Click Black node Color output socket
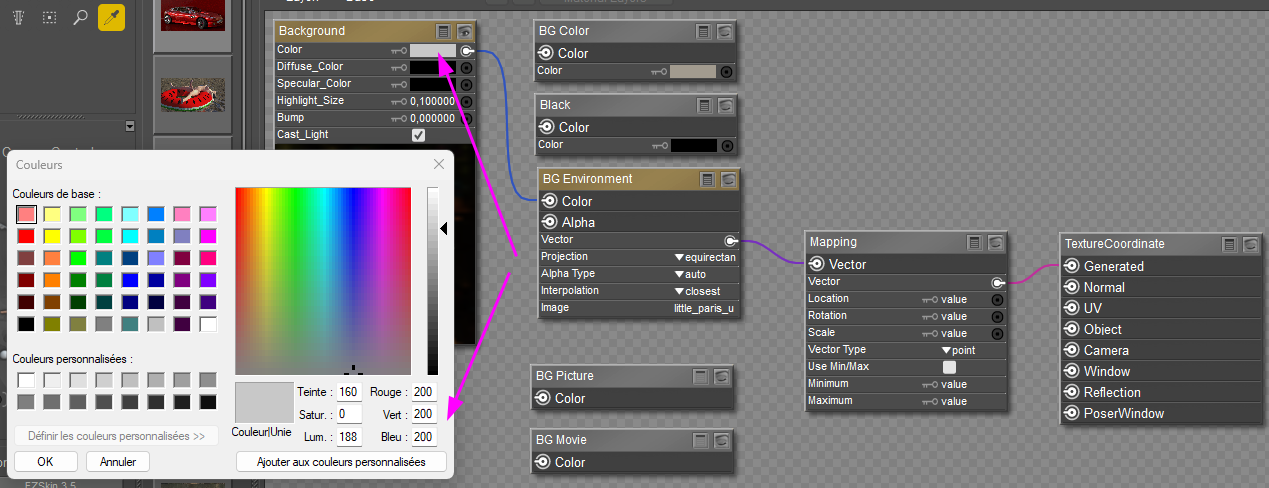 tap(546, 127)
